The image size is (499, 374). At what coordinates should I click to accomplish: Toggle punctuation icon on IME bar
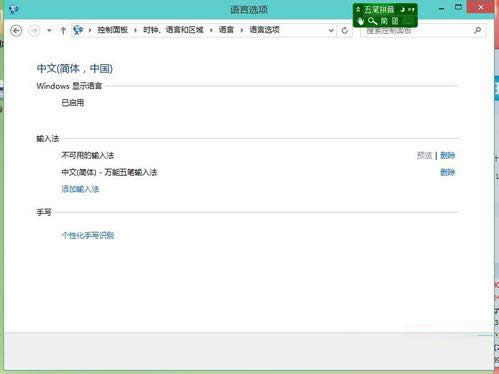(411, 10)
